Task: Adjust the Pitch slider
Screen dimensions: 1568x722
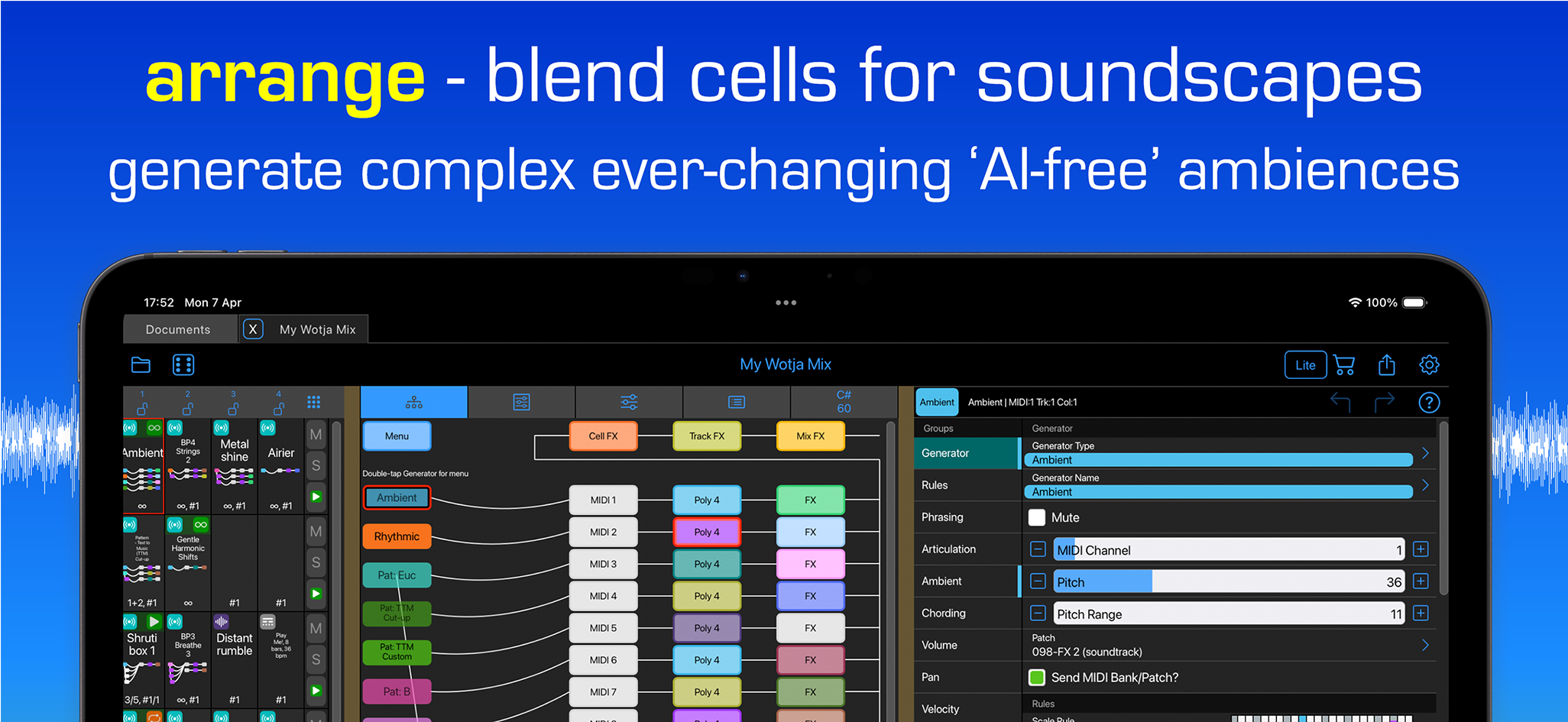Action: (x=1228, y=581)
